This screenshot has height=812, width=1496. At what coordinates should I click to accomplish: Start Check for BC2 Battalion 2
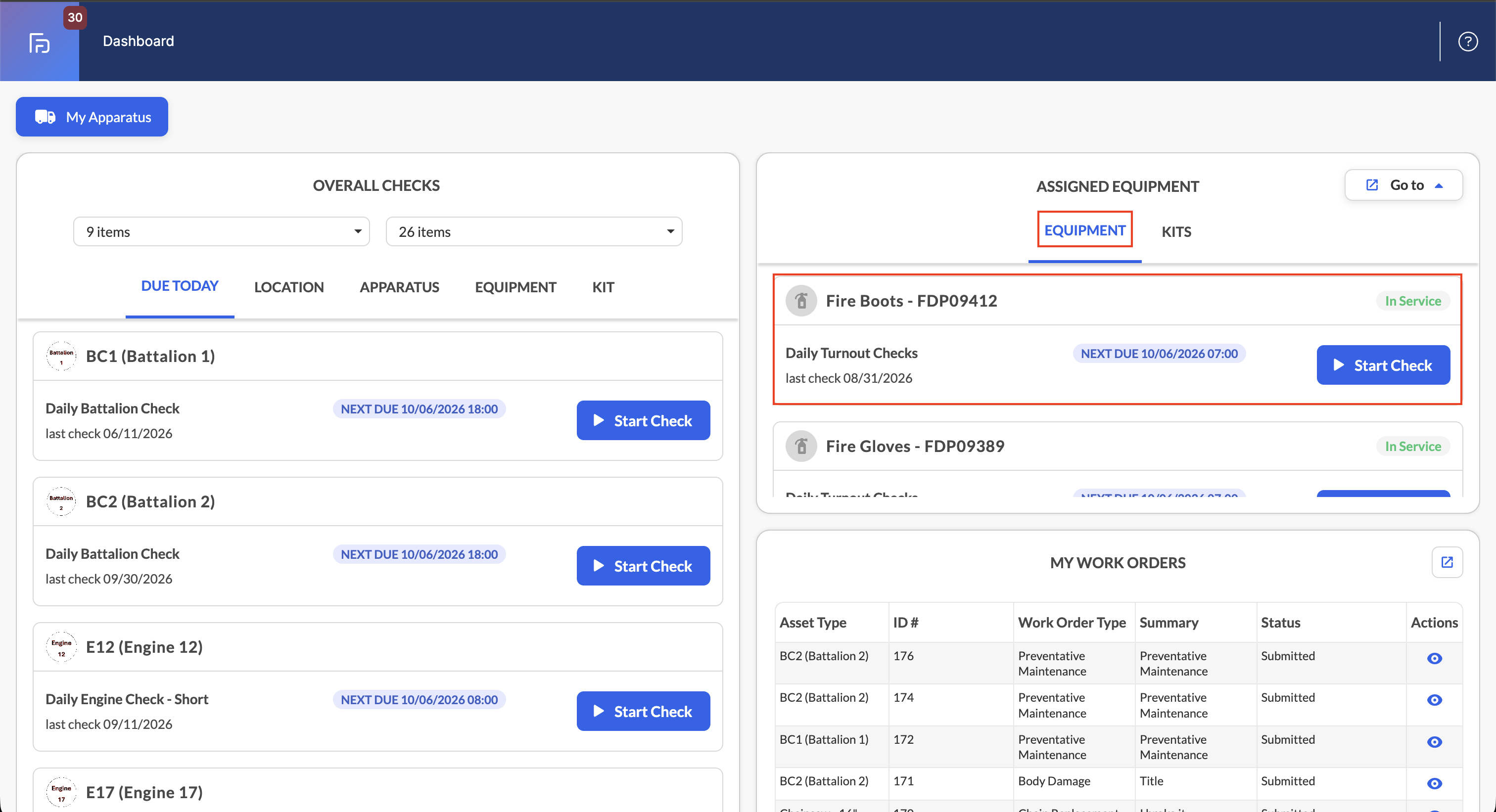tap(643, 566)
